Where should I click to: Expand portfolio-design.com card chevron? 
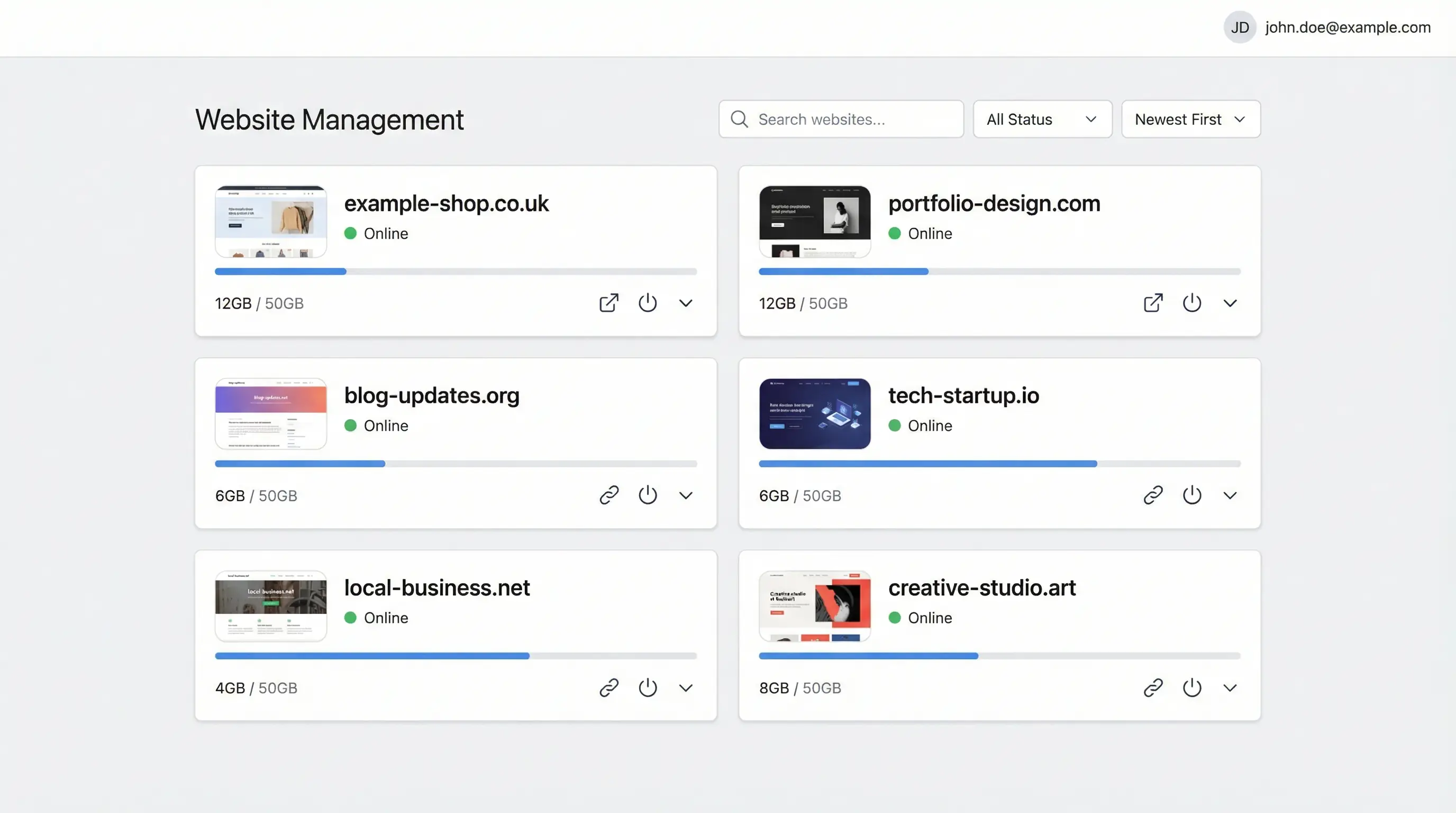tap(1230, 304)
